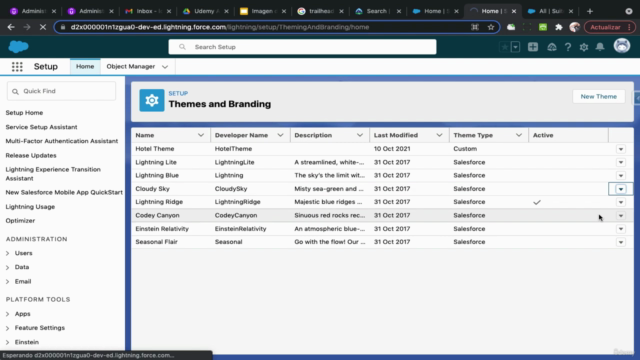Switch to the Home tab in Setup

tap(85, 67)
